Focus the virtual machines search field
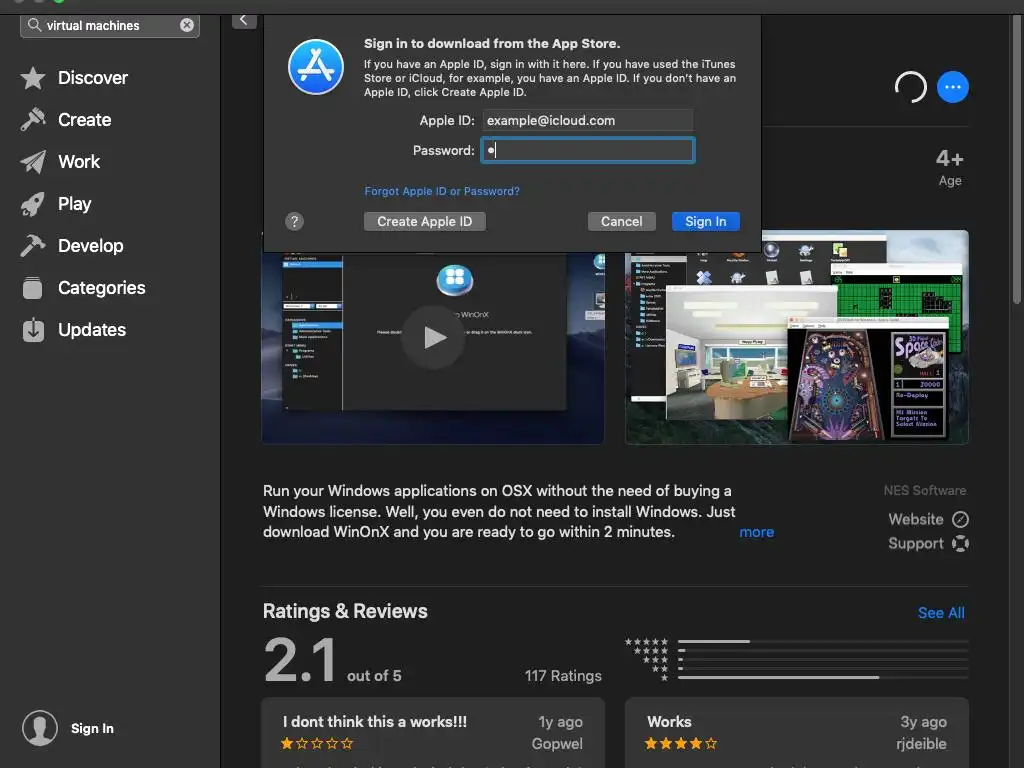 [x=110, y=25]
